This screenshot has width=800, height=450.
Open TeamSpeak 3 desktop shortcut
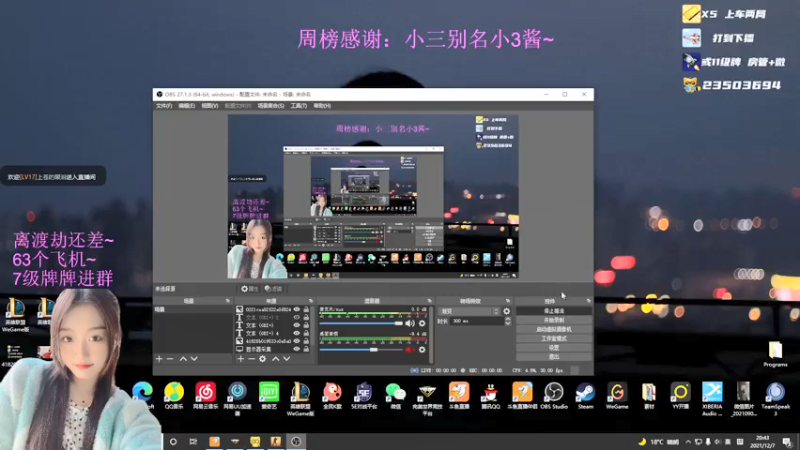[x=776, y=399]
